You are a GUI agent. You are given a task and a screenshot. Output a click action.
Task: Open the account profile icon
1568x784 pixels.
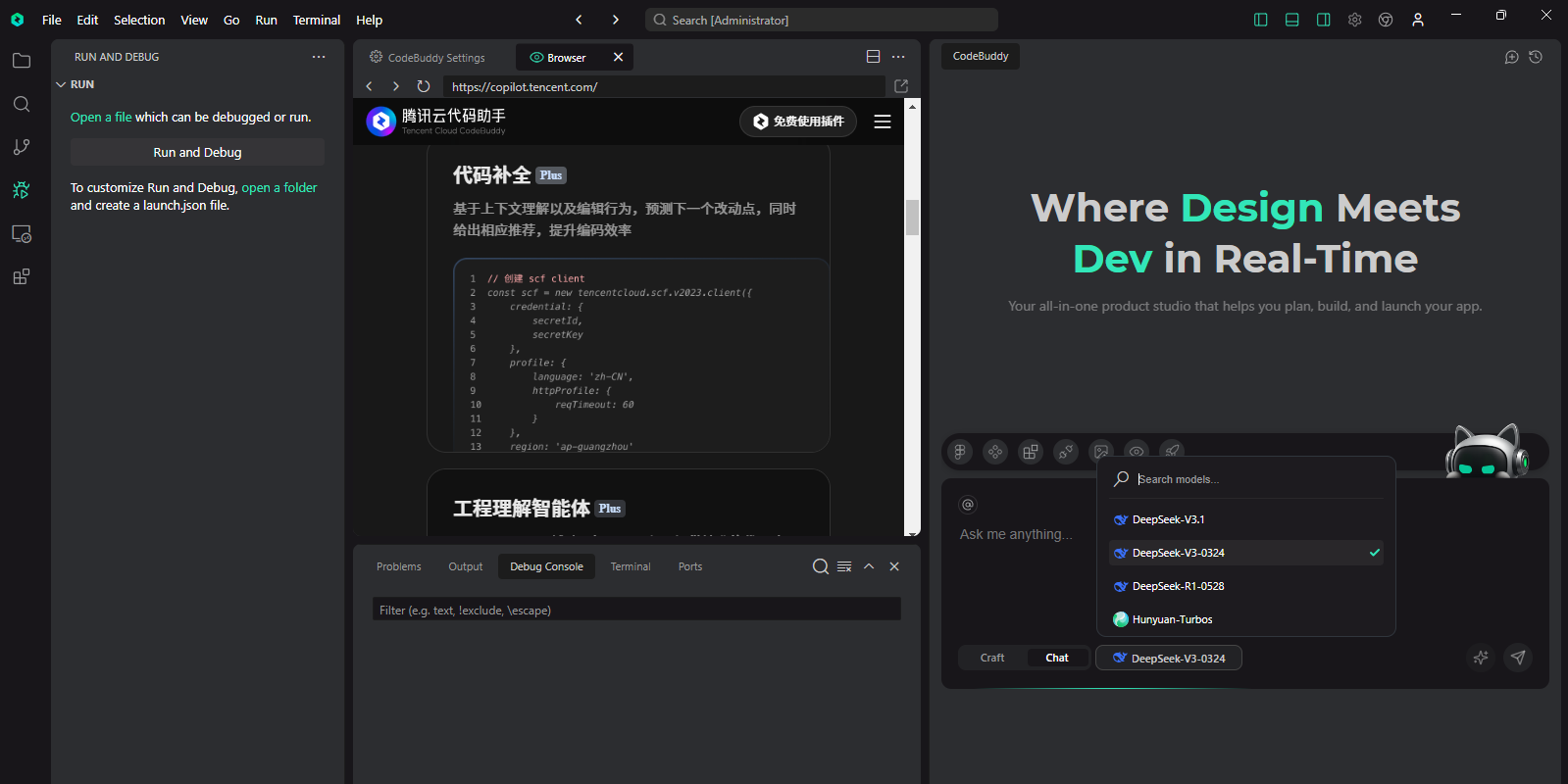click(x=1418, y=20)
